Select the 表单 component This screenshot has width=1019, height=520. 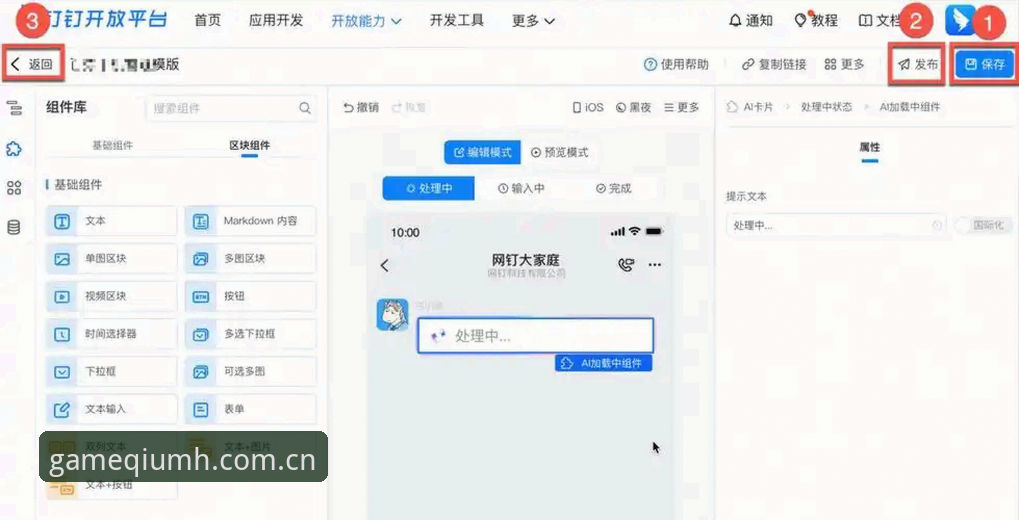pyautogui.click(x=251, y=410)
